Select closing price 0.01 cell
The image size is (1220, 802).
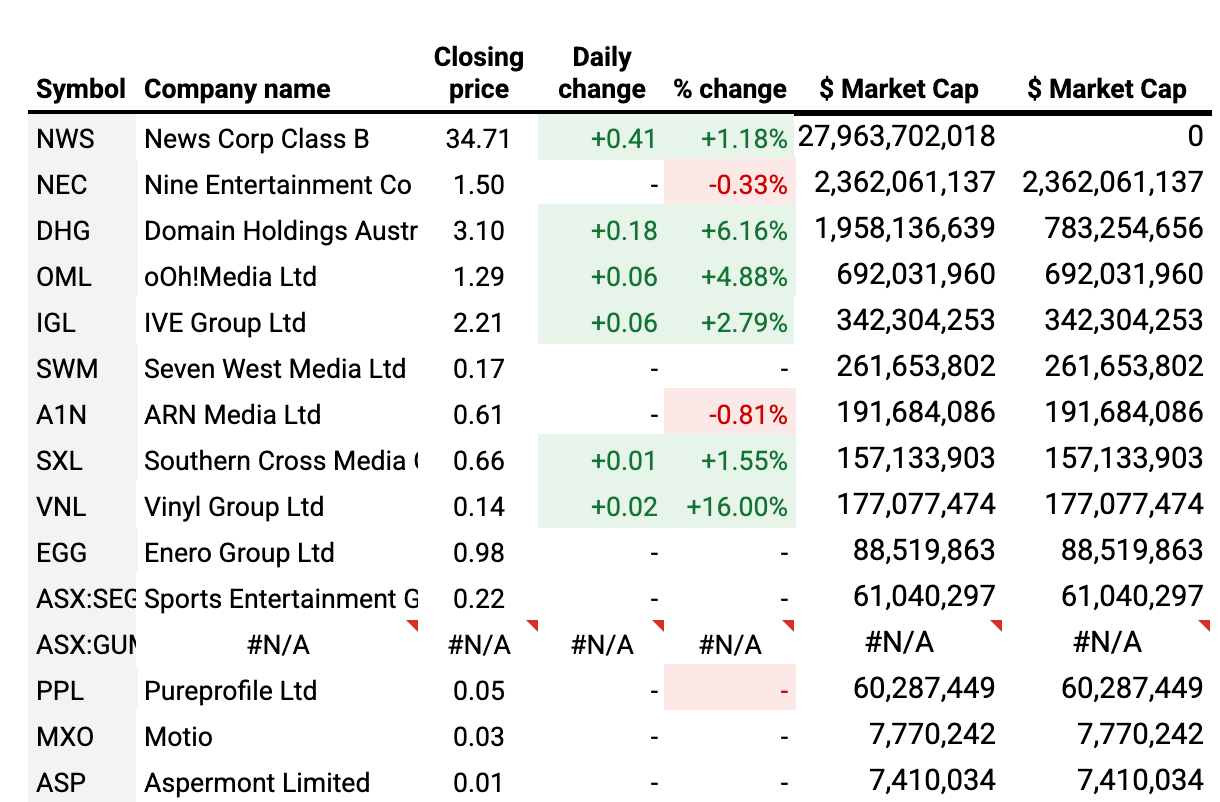[478, 781]
